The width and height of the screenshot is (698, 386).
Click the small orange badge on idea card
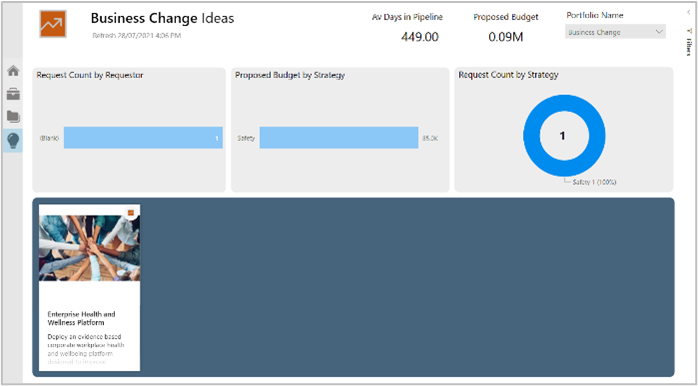point(131,213)
